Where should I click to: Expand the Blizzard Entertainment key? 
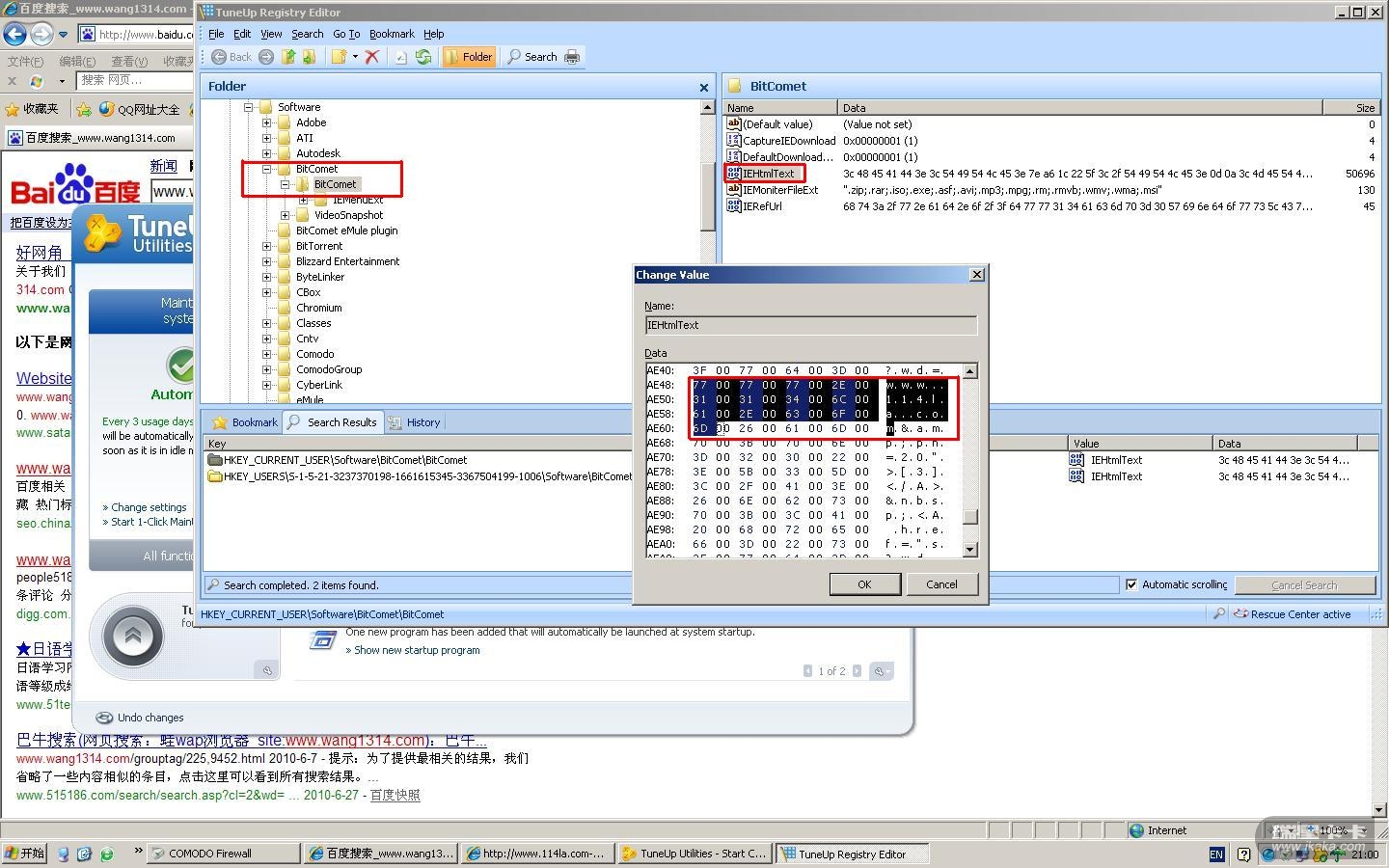pos(267,261)
